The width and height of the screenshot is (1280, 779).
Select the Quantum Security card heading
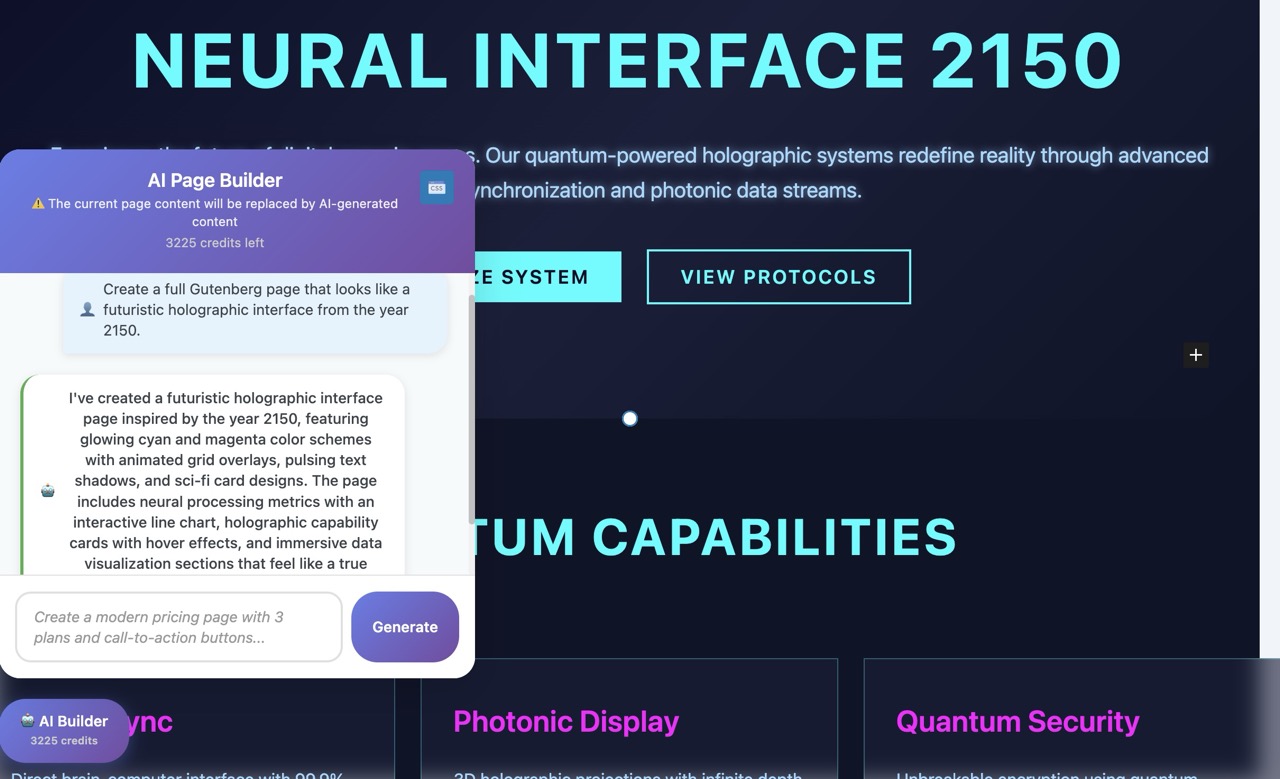click(1017, 721)
